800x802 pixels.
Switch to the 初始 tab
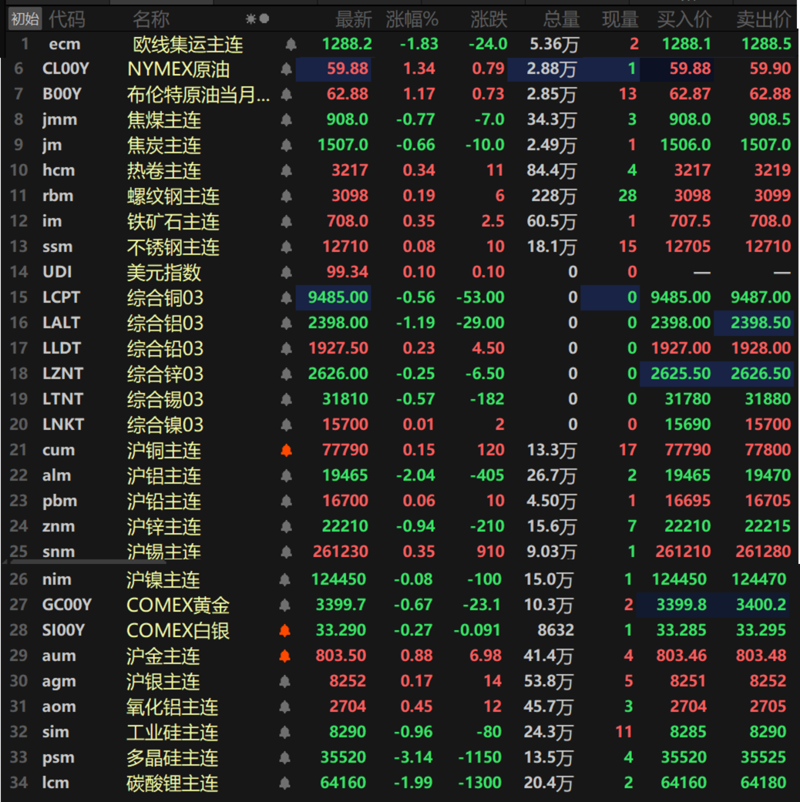(23, 19)
